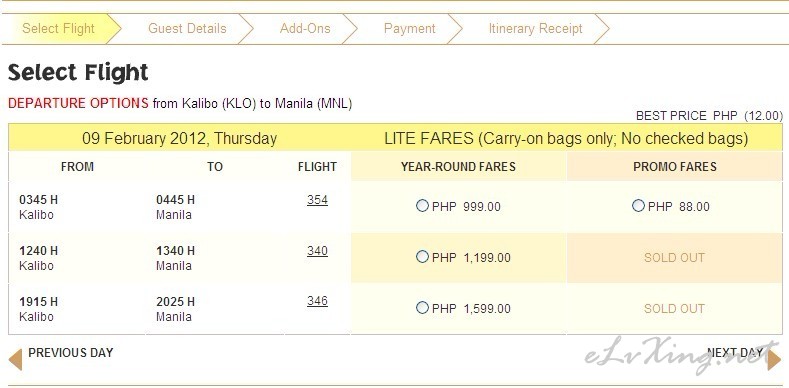789x388 pixels.
Task: Open flight 340 details link
Action: [x=317, y=251]
